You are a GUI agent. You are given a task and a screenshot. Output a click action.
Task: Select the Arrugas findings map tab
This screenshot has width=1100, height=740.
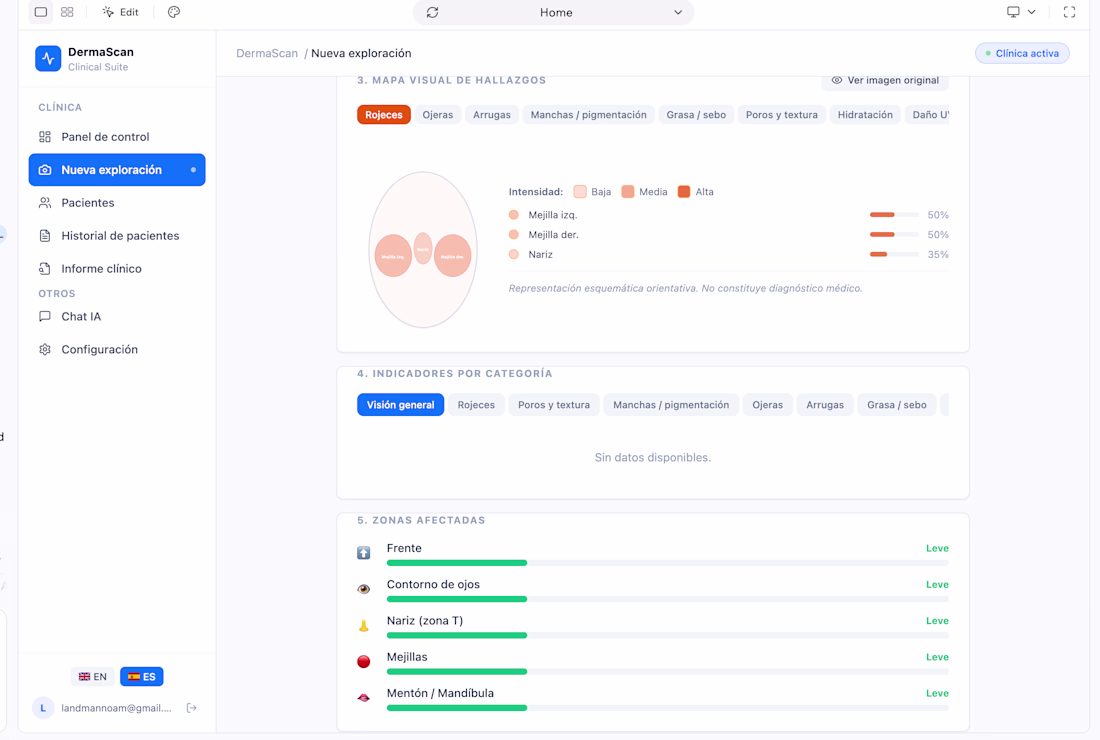[x=492, y=115]
